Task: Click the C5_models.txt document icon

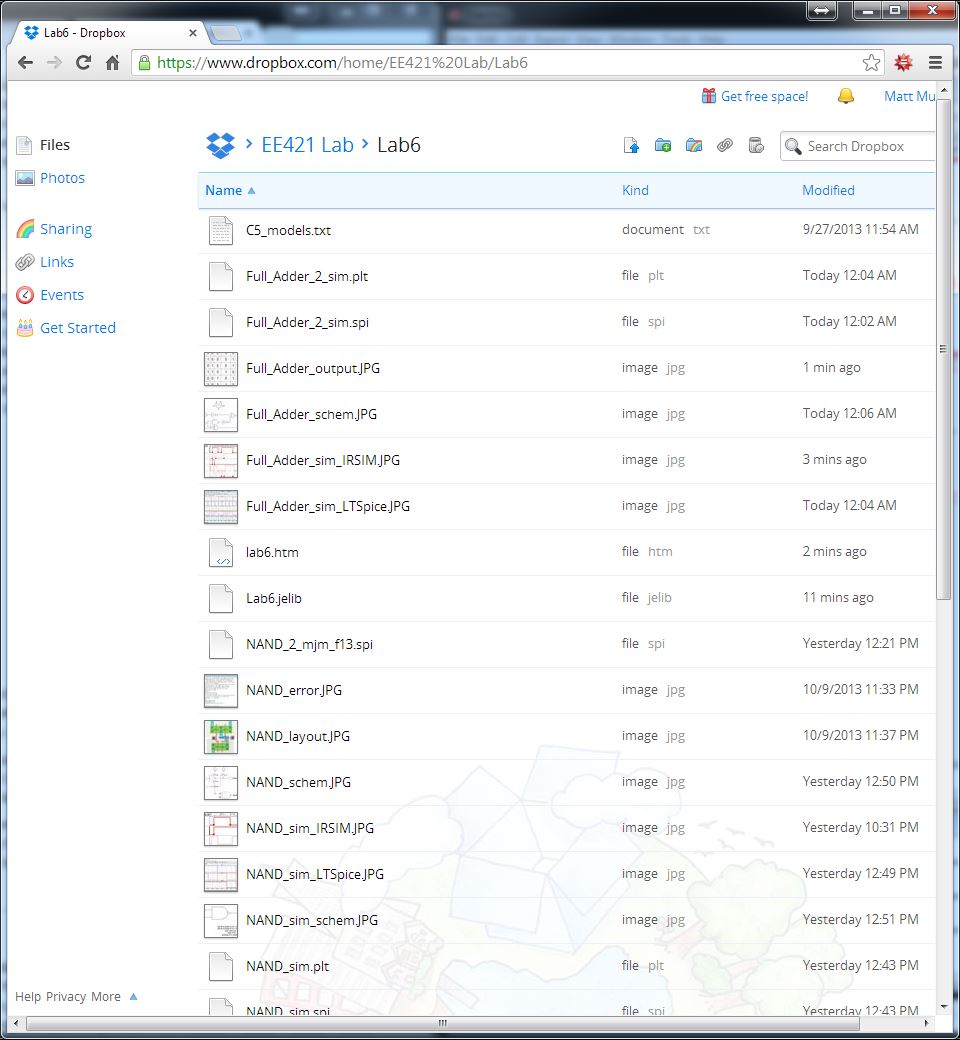Action: click(220, 231)
